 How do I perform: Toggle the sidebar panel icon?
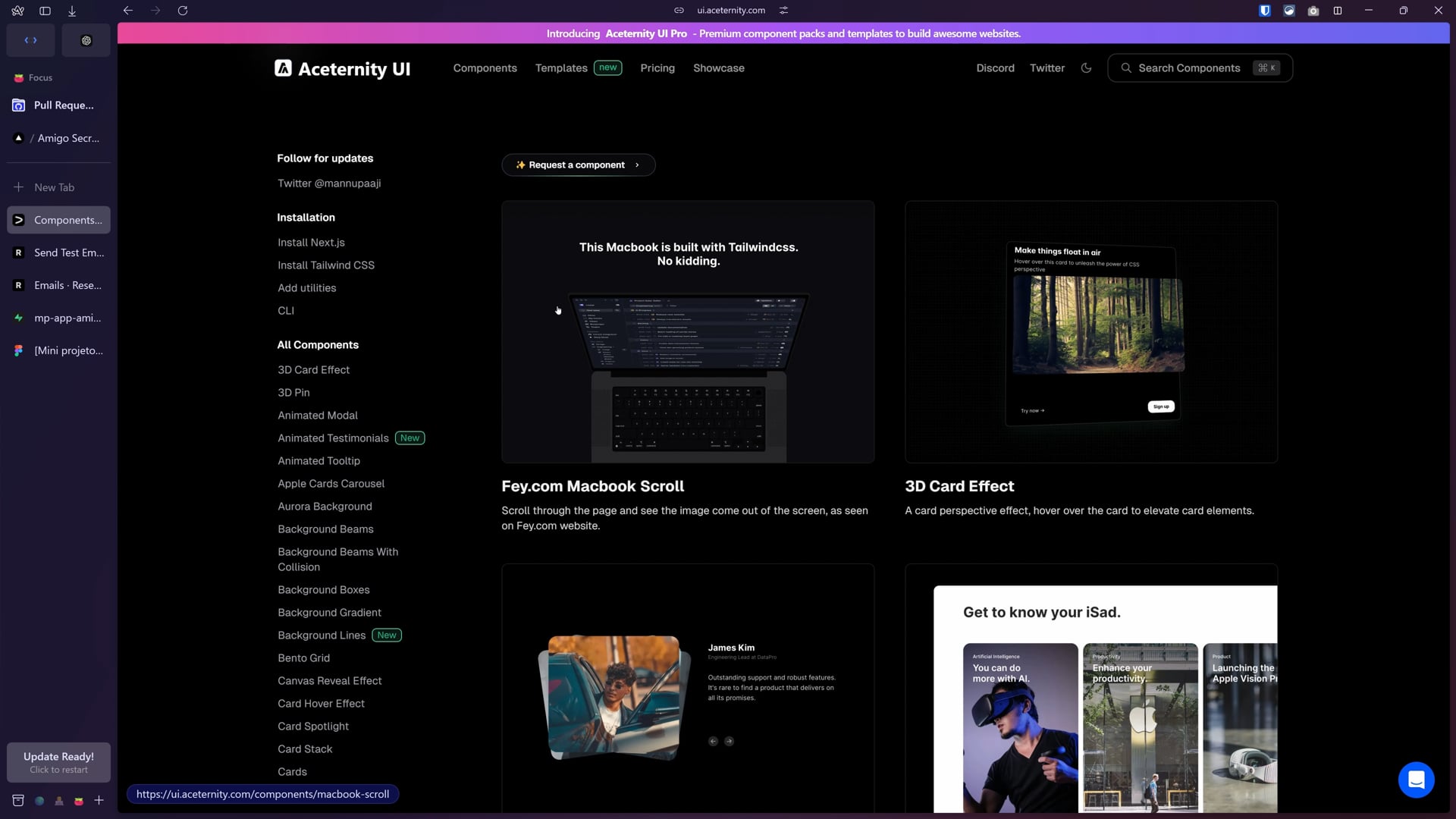pyautogui.click(x=45, y=11)
